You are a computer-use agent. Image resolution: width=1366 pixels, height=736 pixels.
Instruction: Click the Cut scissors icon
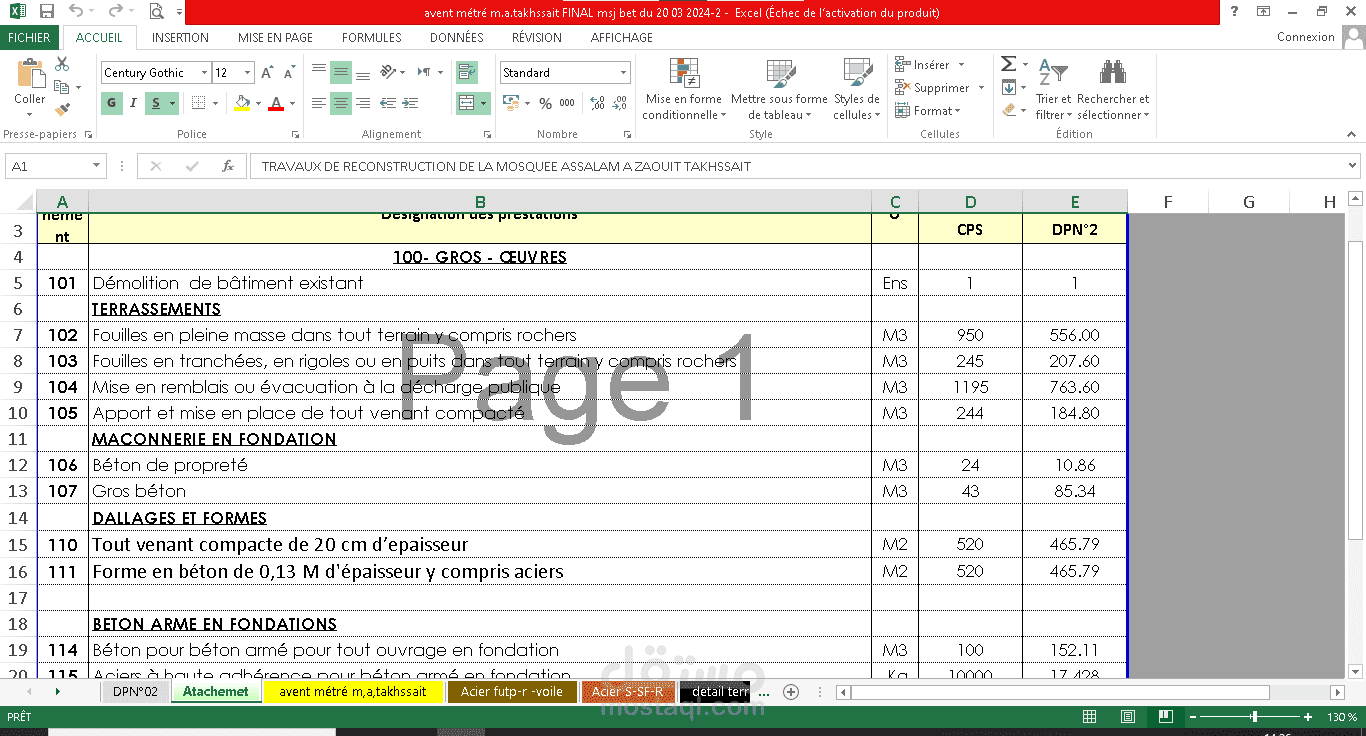click(x=62, y=64)
